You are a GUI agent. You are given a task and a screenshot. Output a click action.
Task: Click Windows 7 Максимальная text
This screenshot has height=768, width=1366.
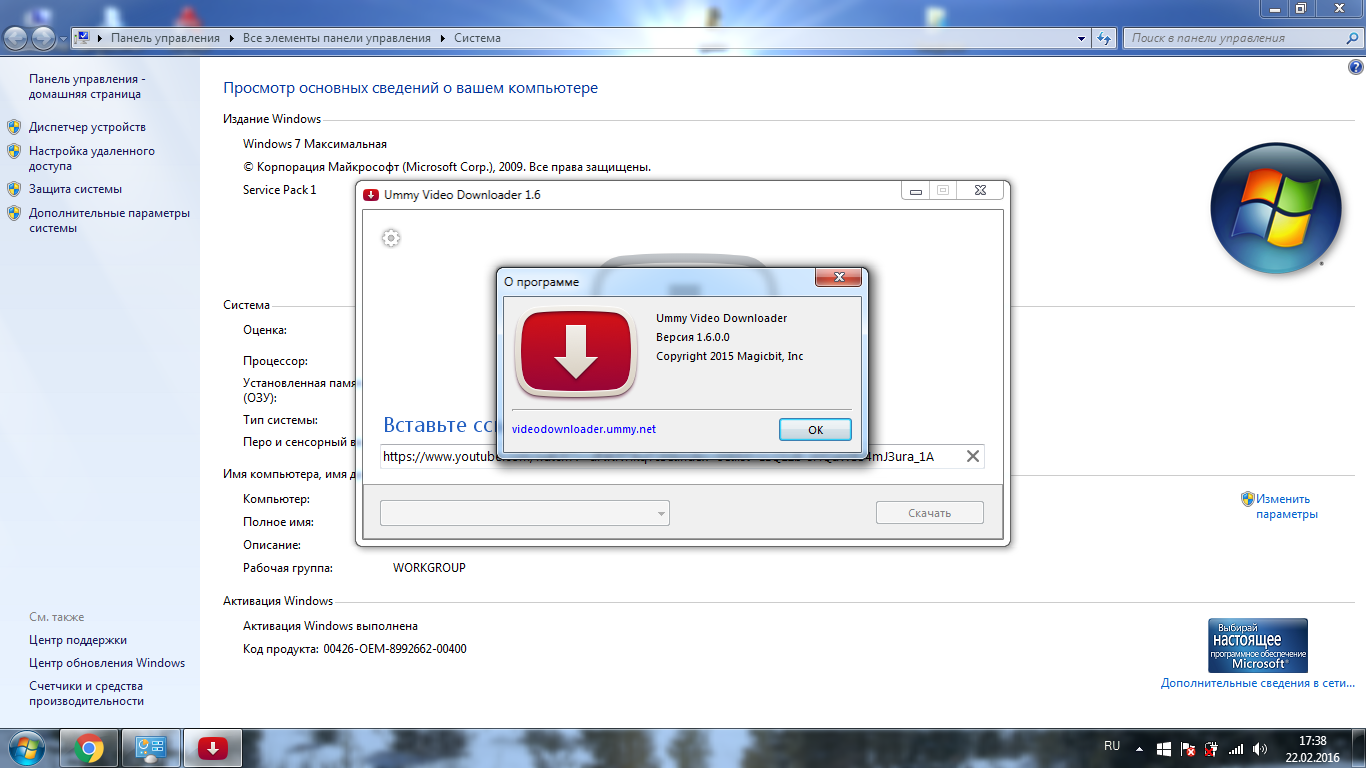pyautogui.click(x=315, y=144)
